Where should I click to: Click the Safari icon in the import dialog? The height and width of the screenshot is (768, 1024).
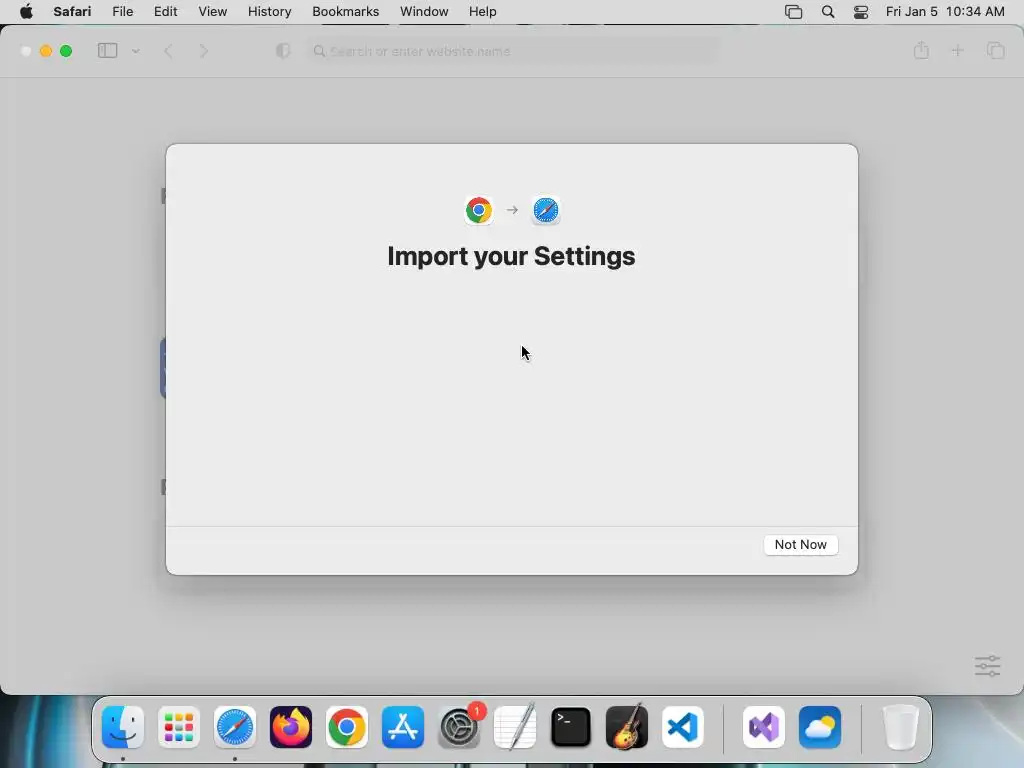coord(545,210)
